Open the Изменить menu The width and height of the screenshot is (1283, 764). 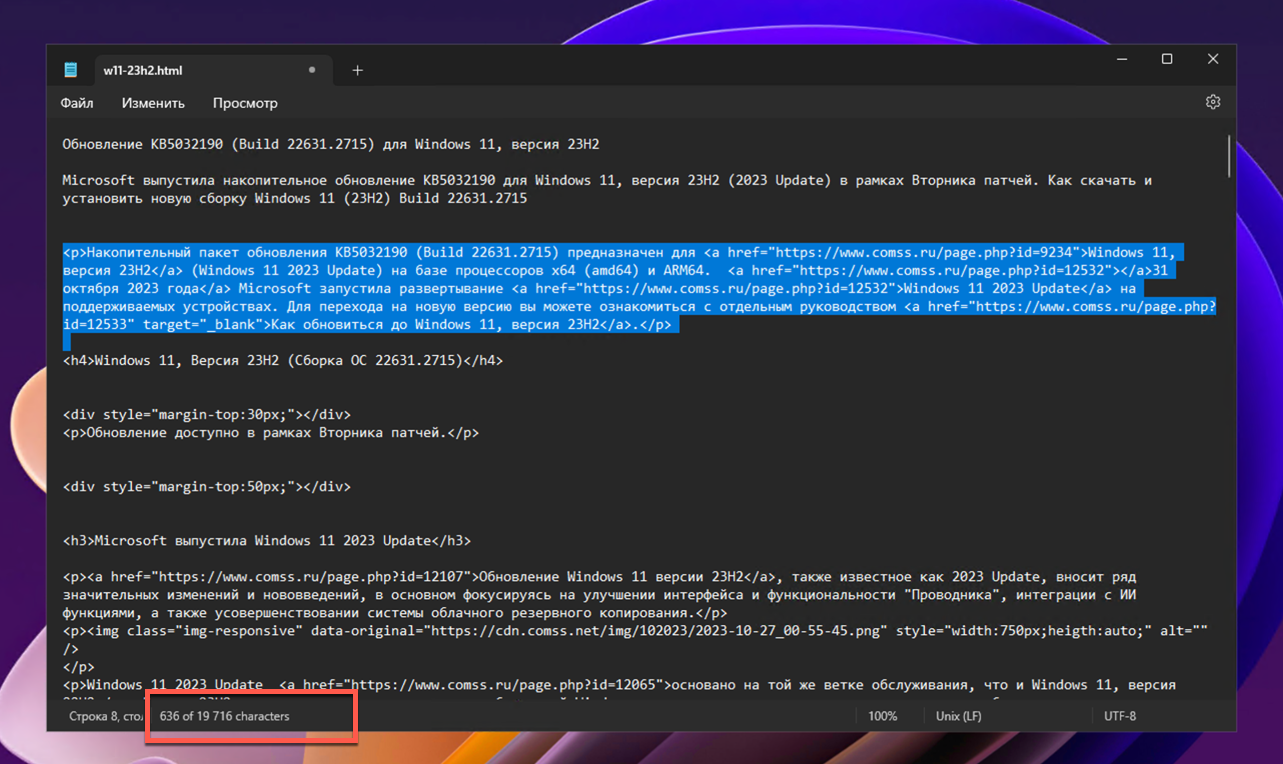[x=153, y=103]
